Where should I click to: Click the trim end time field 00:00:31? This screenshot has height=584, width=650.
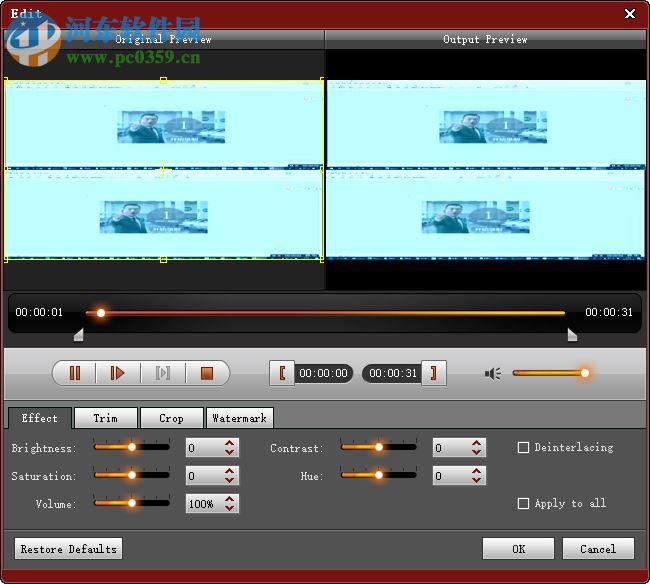(392, 373)
